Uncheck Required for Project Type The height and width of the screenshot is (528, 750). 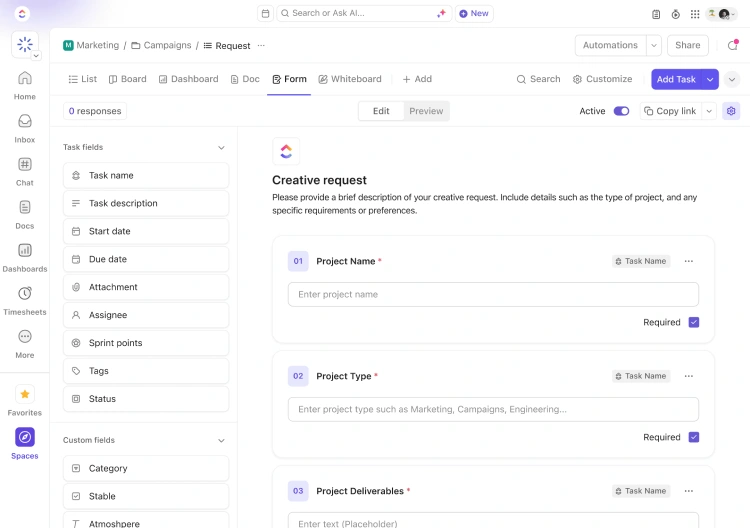694,437
